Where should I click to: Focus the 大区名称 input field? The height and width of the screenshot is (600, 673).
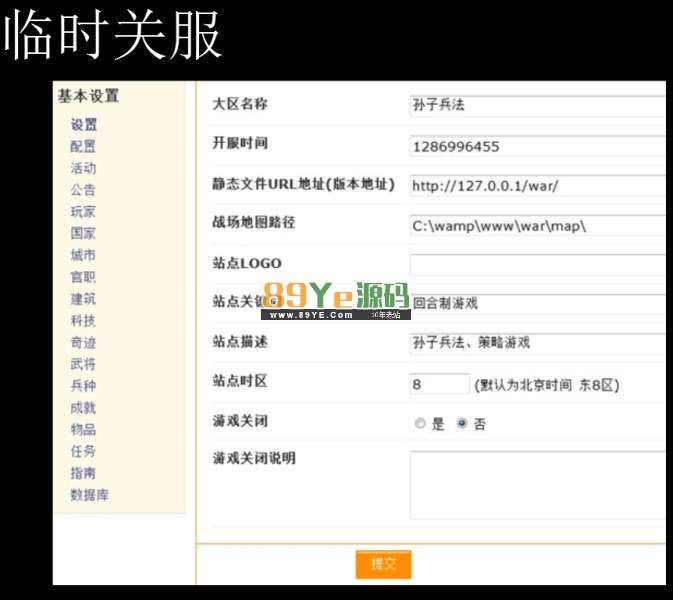(538, 106)
